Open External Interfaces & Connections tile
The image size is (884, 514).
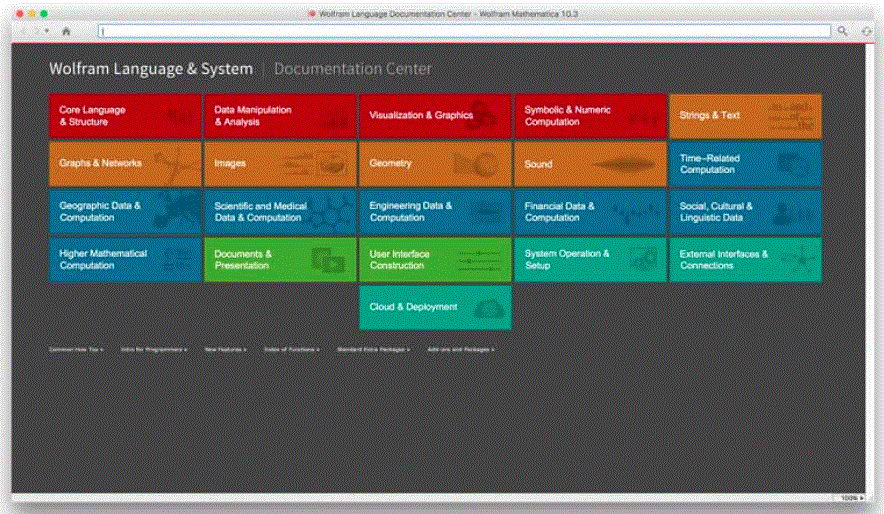(x=745, y=260)
